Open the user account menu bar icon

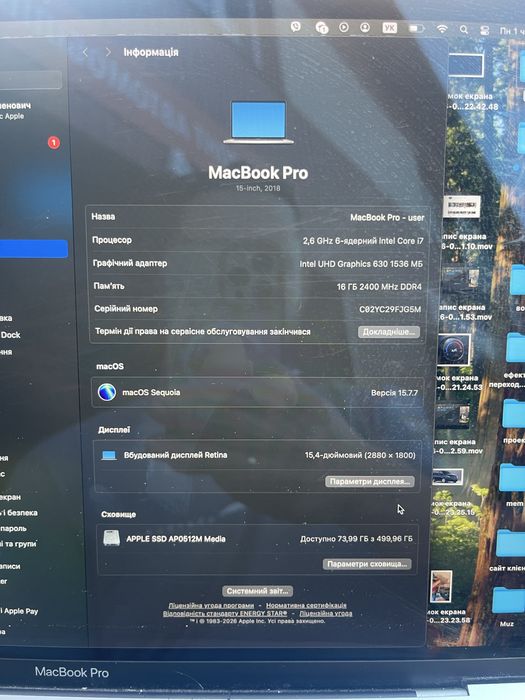click(365, 28)
